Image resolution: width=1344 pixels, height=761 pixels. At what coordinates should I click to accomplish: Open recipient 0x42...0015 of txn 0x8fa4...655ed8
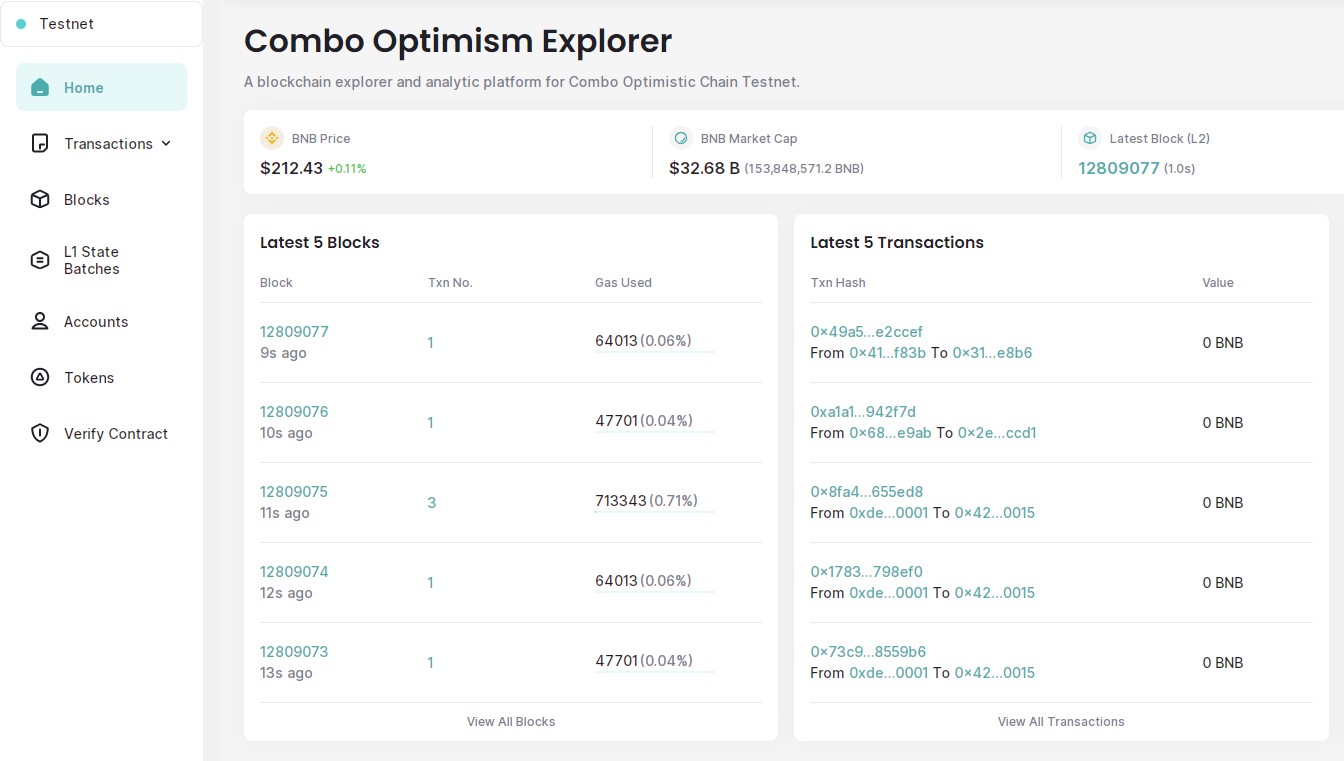click(x=995, y=513)
